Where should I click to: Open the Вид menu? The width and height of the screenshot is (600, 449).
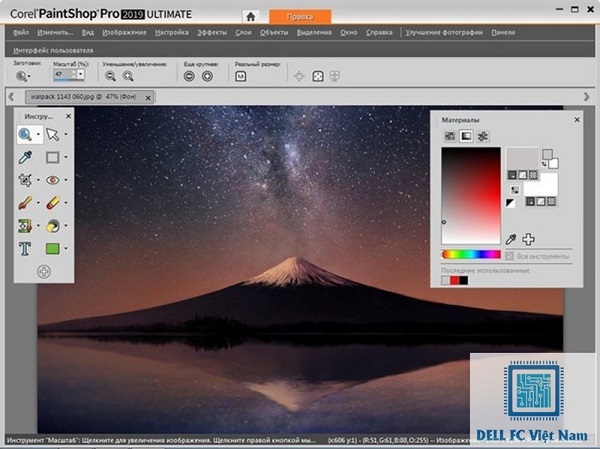[x=88, y=33]
